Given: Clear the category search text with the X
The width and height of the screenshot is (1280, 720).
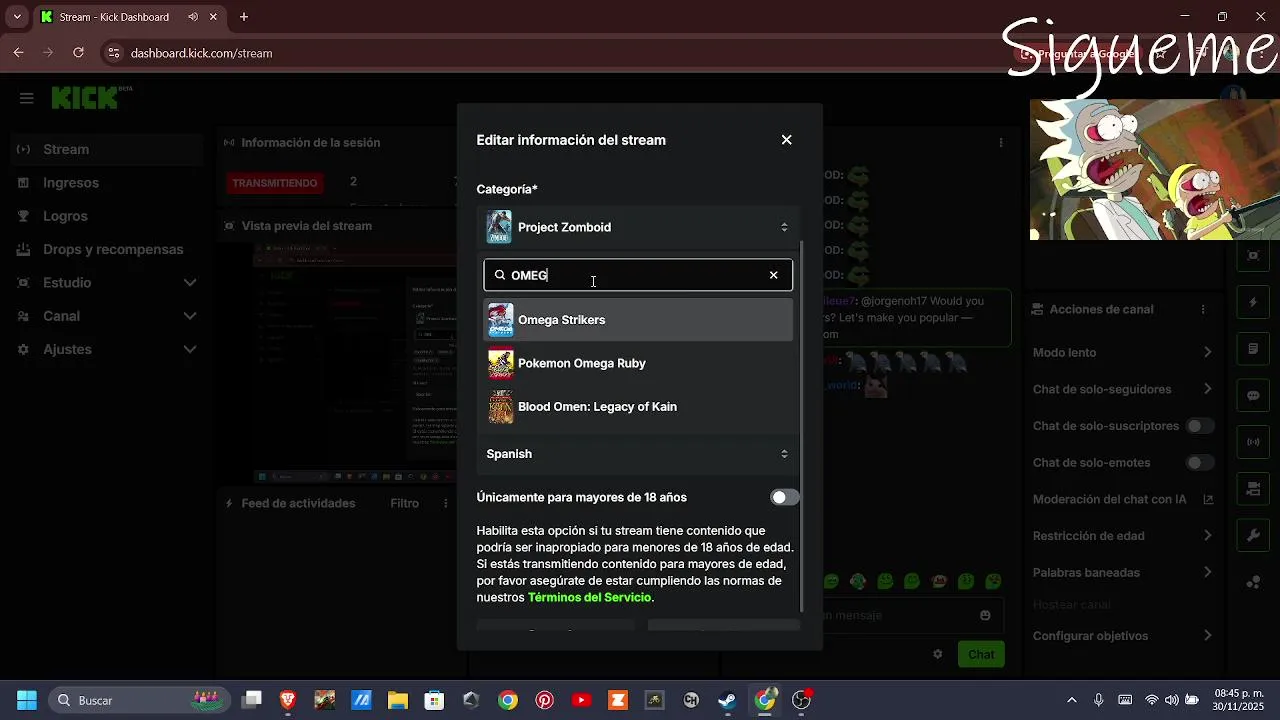Looking at the screenshot, I should 773,275.
